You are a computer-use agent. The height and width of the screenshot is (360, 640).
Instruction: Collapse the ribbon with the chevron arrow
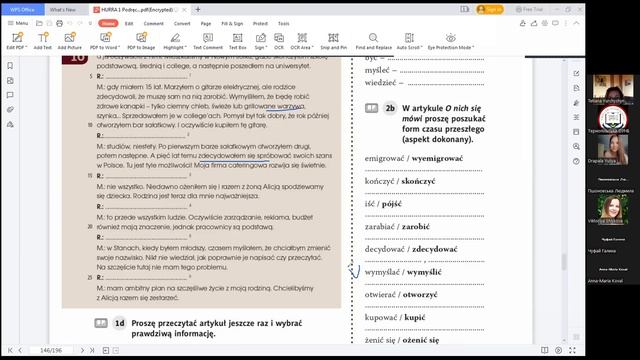(x=576, y=23)
